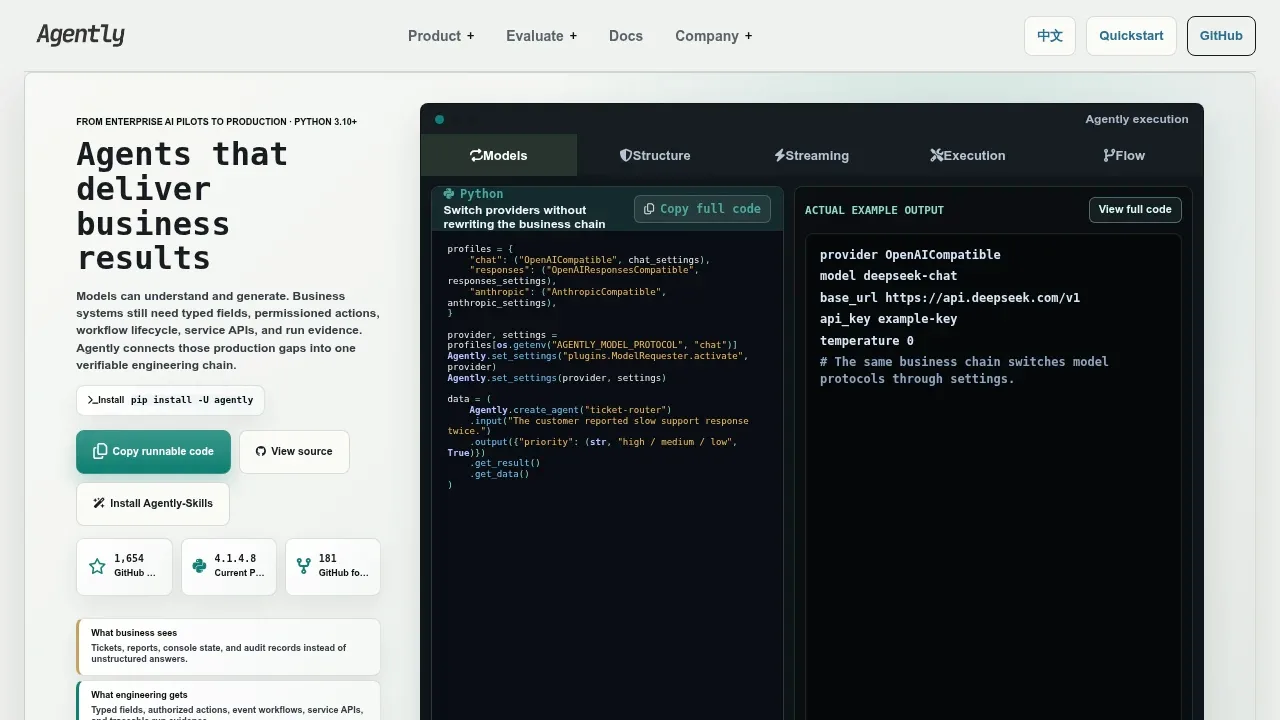The width and height of the screenshot is (1280, 720).
Task: Click the Python icon beside version 4.1.4.8
Action: pyautogui.click(x=199, y=566)
